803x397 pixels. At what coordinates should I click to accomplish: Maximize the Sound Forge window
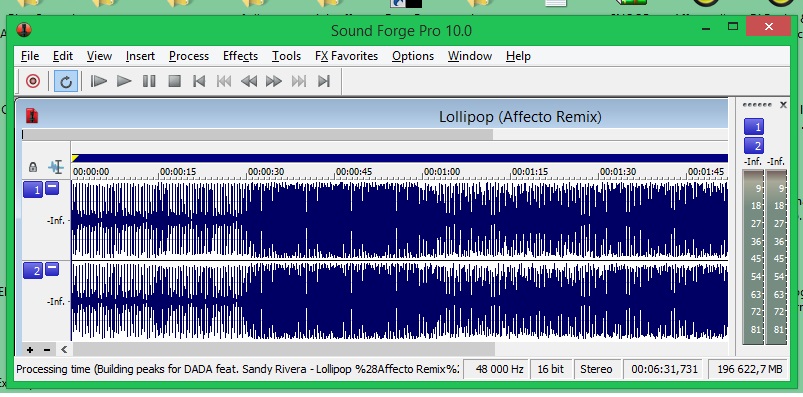pos(733,26)
